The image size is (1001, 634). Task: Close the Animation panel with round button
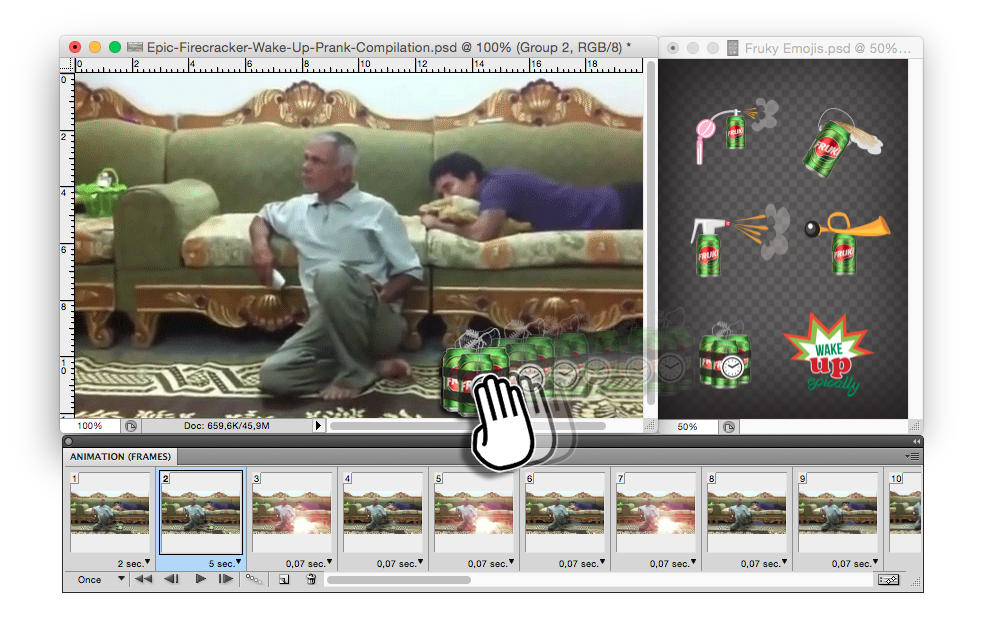69,441
